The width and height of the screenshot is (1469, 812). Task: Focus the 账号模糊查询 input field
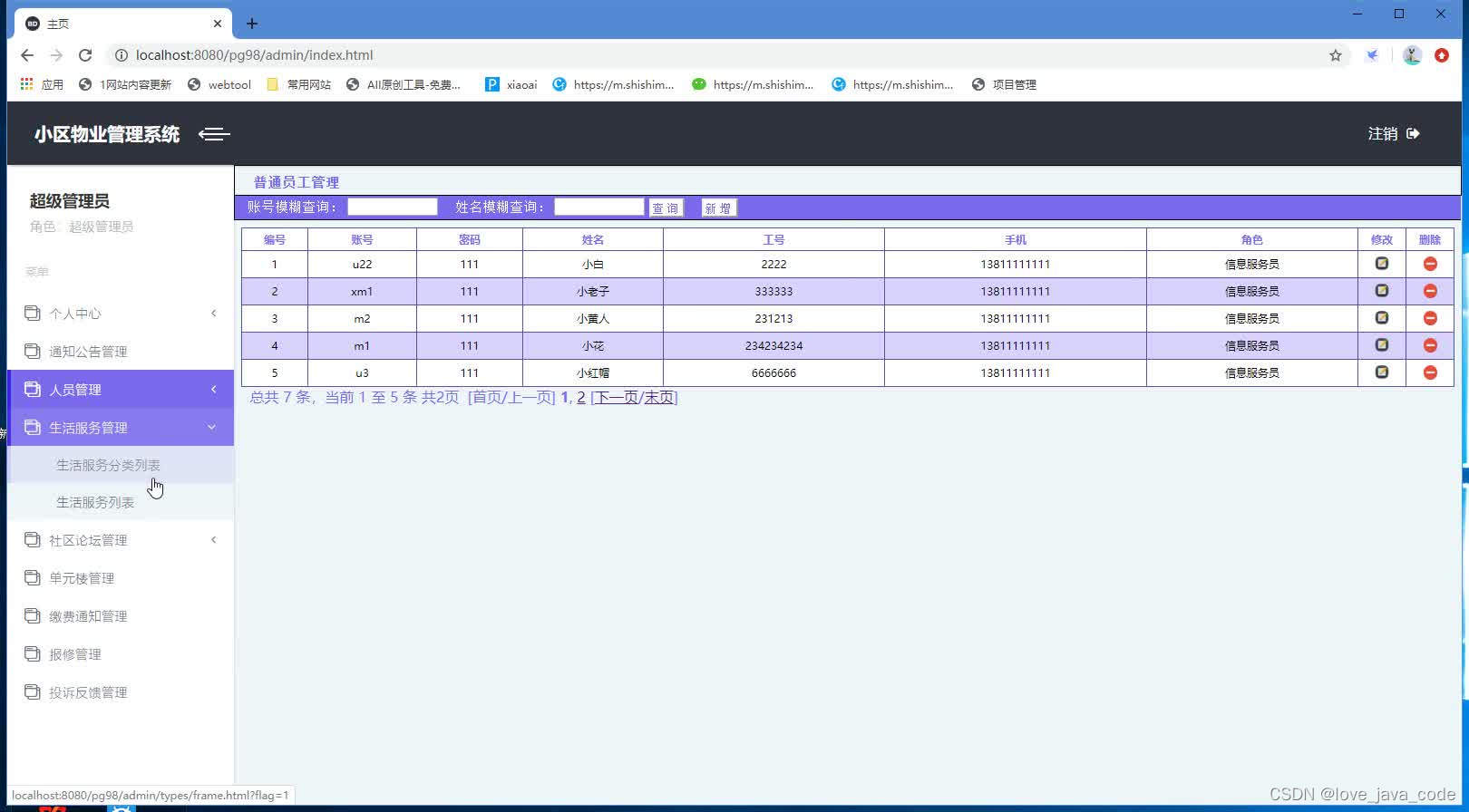coord(393,207)
